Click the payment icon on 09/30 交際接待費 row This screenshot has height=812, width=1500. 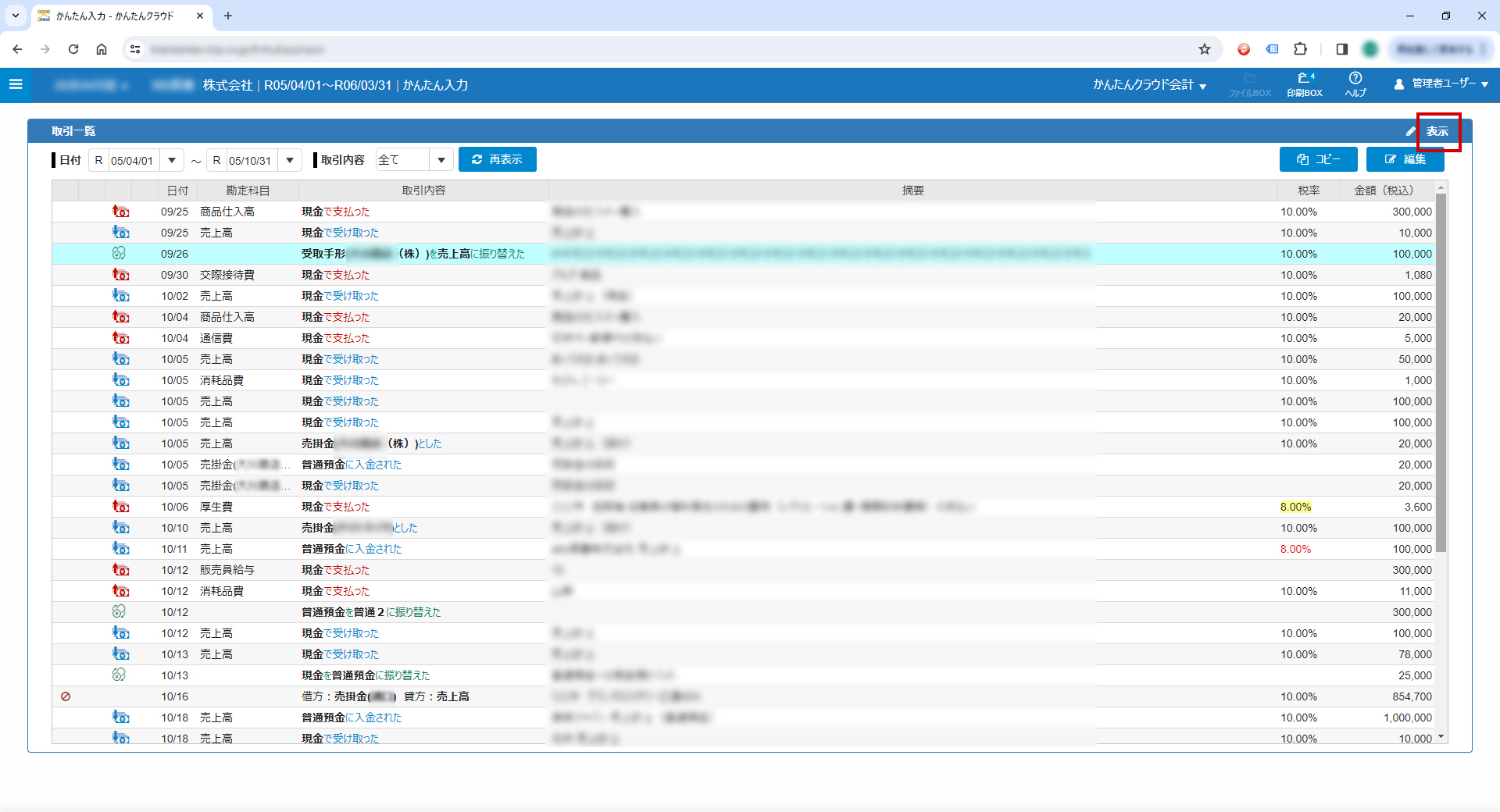(120, 275)
